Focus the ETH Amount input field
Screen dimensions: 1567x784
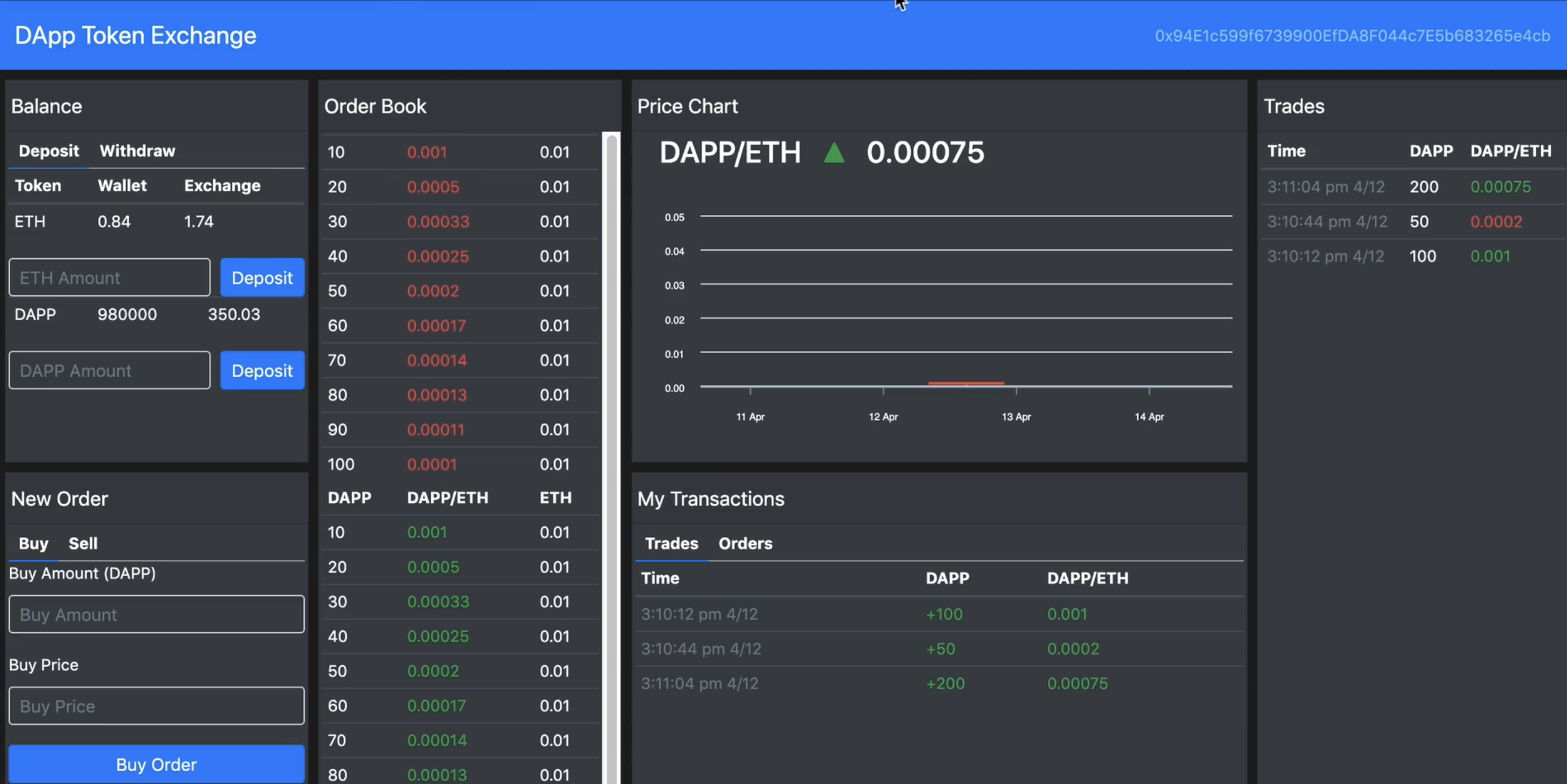(x=110, y=277)
